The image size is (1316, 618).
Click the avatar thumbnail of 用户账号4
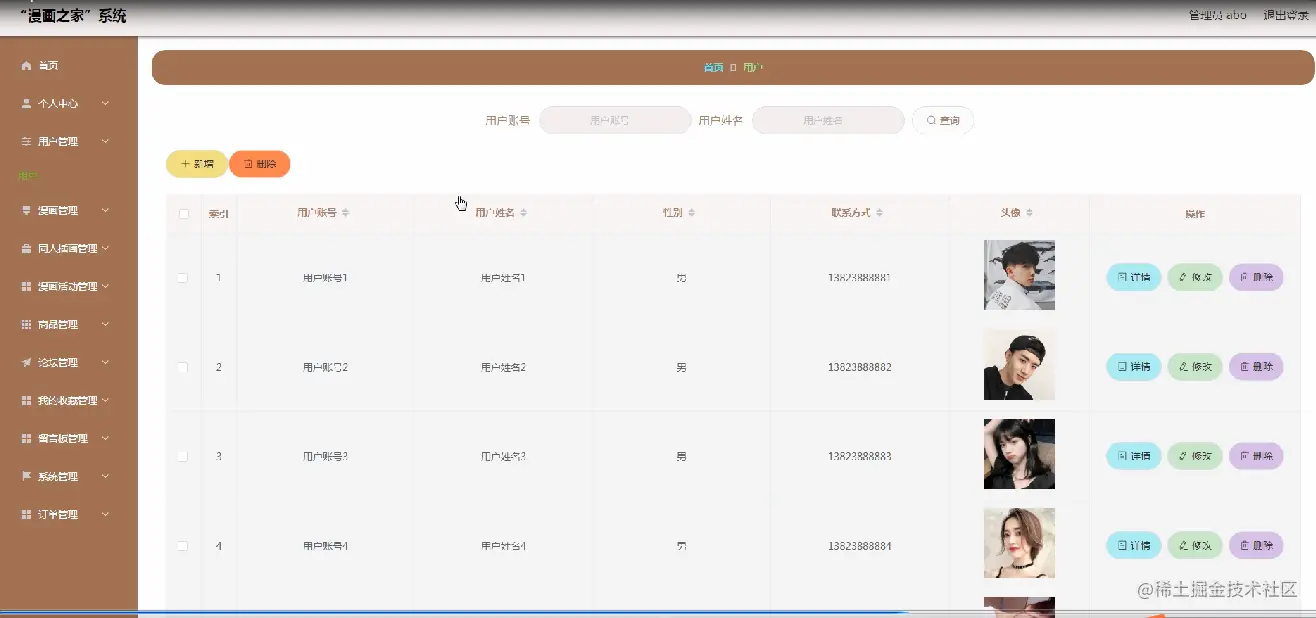(x=1019, y=543)
